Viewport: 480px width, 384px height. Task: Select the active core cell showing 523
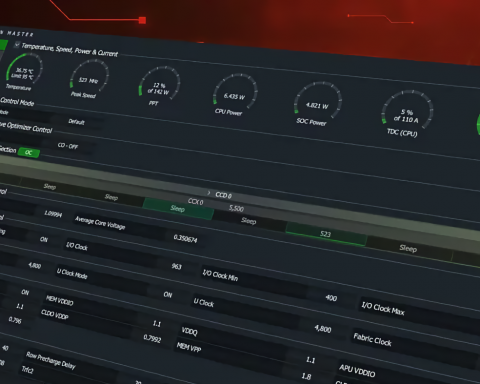(325, 234)
